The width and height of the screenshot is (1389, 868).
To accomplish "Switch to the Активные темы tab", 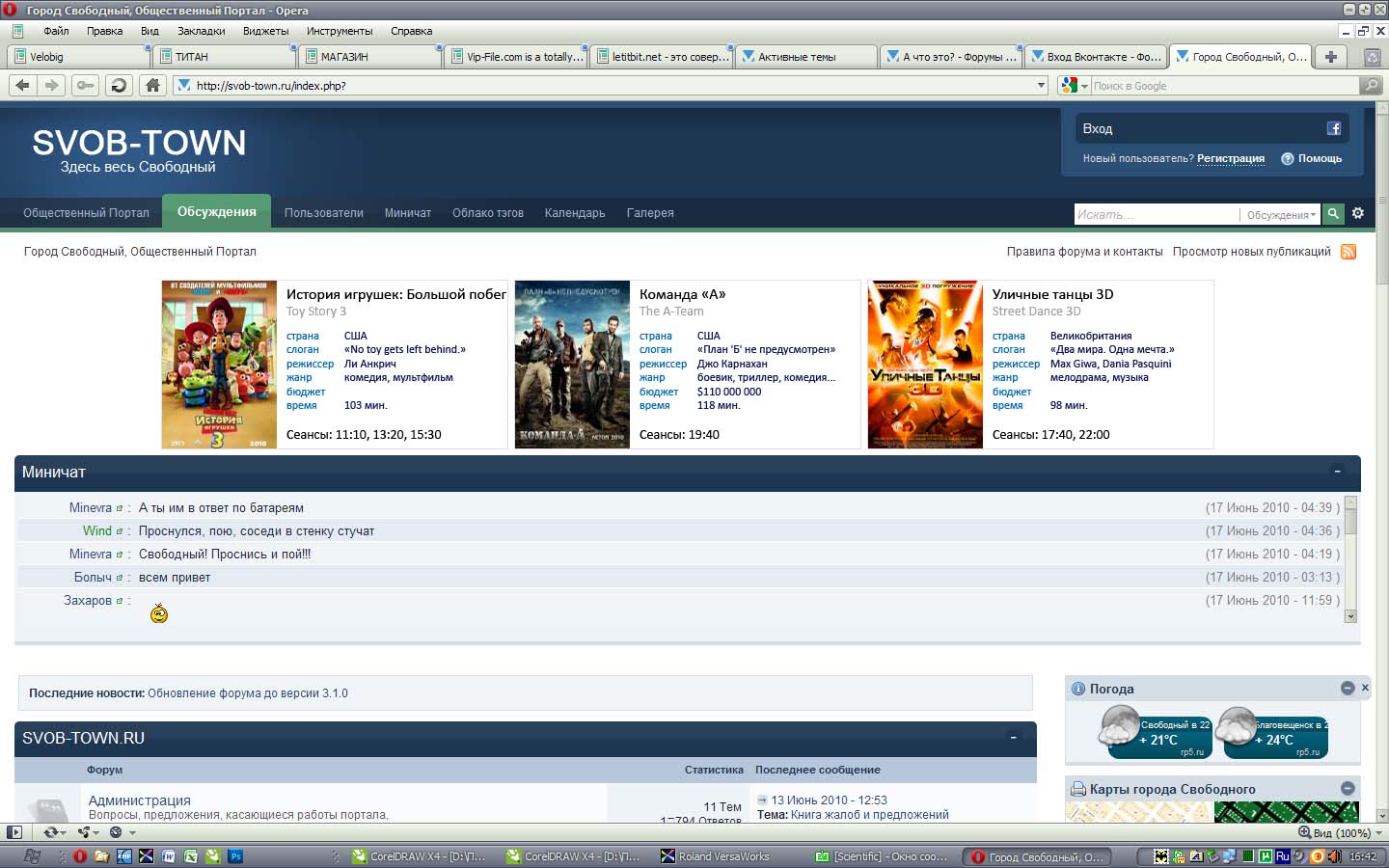I will pyautogui.click(x=808, y=57).
